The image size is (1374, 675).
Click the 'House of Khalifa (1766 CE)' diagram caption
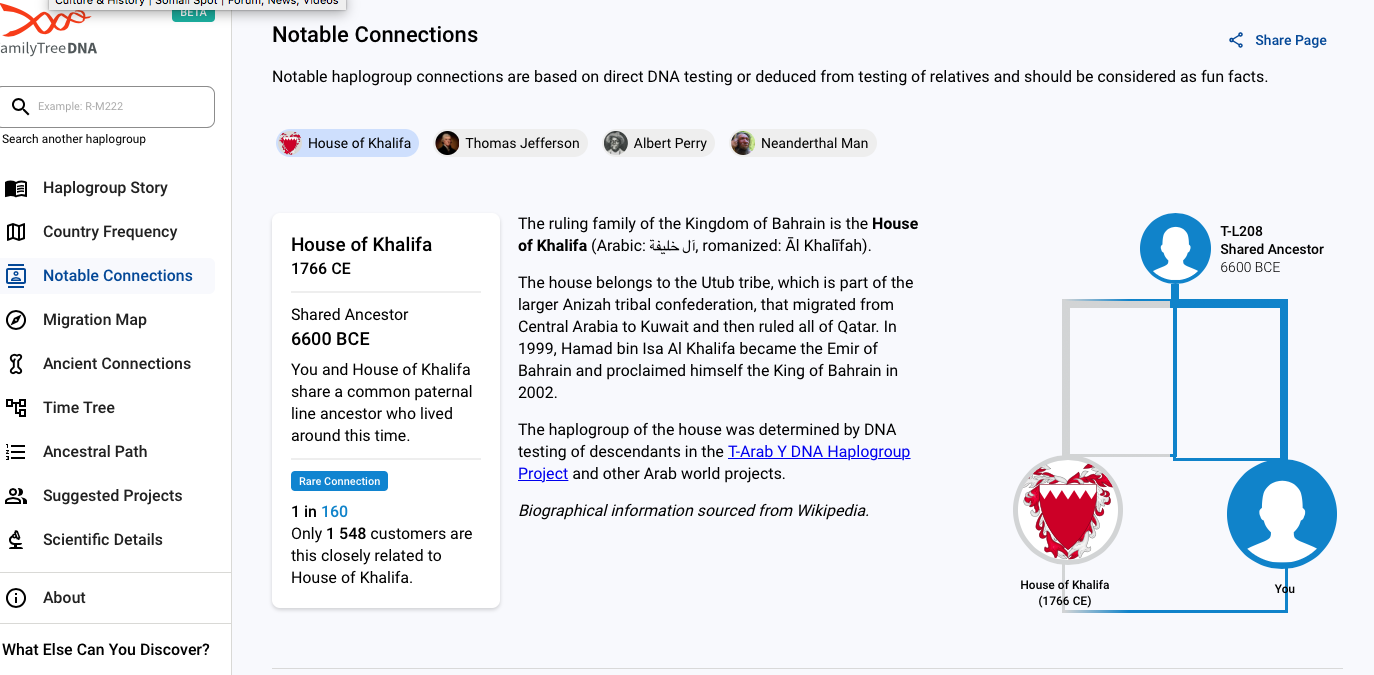(1064, 593)
